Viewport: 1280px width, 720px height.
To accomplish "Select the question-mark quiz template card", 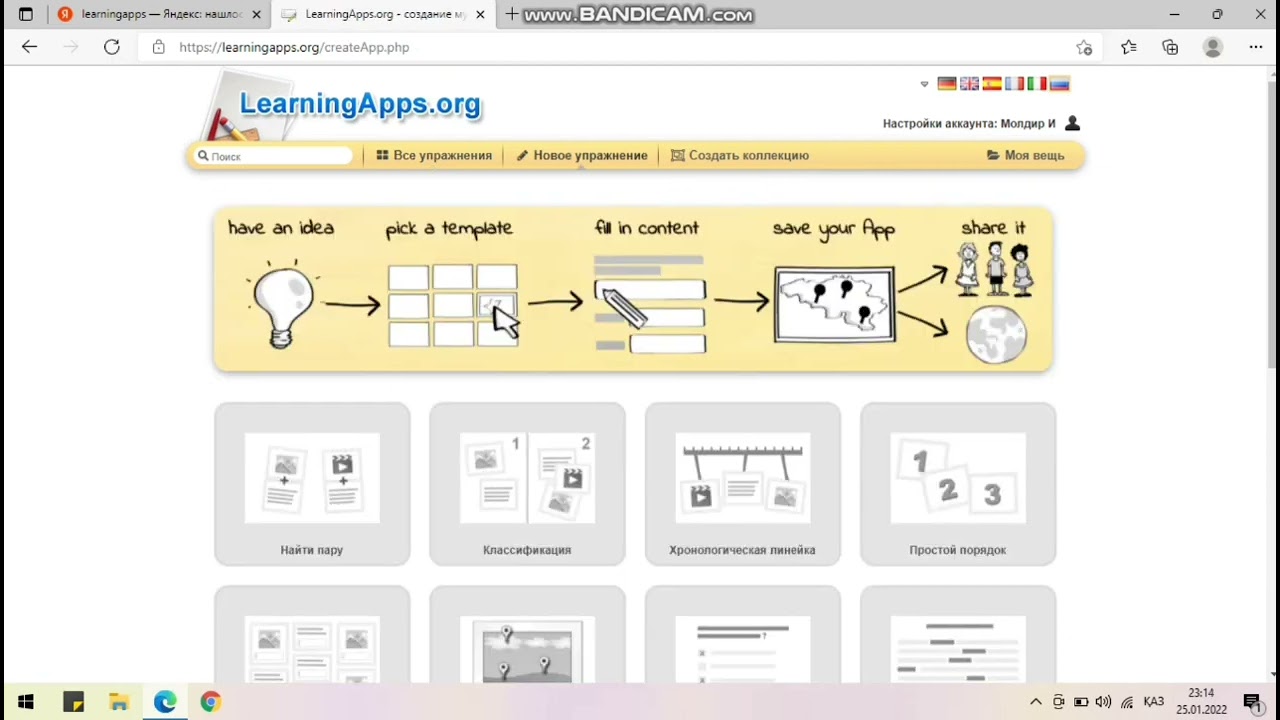I will pos(743,636).
